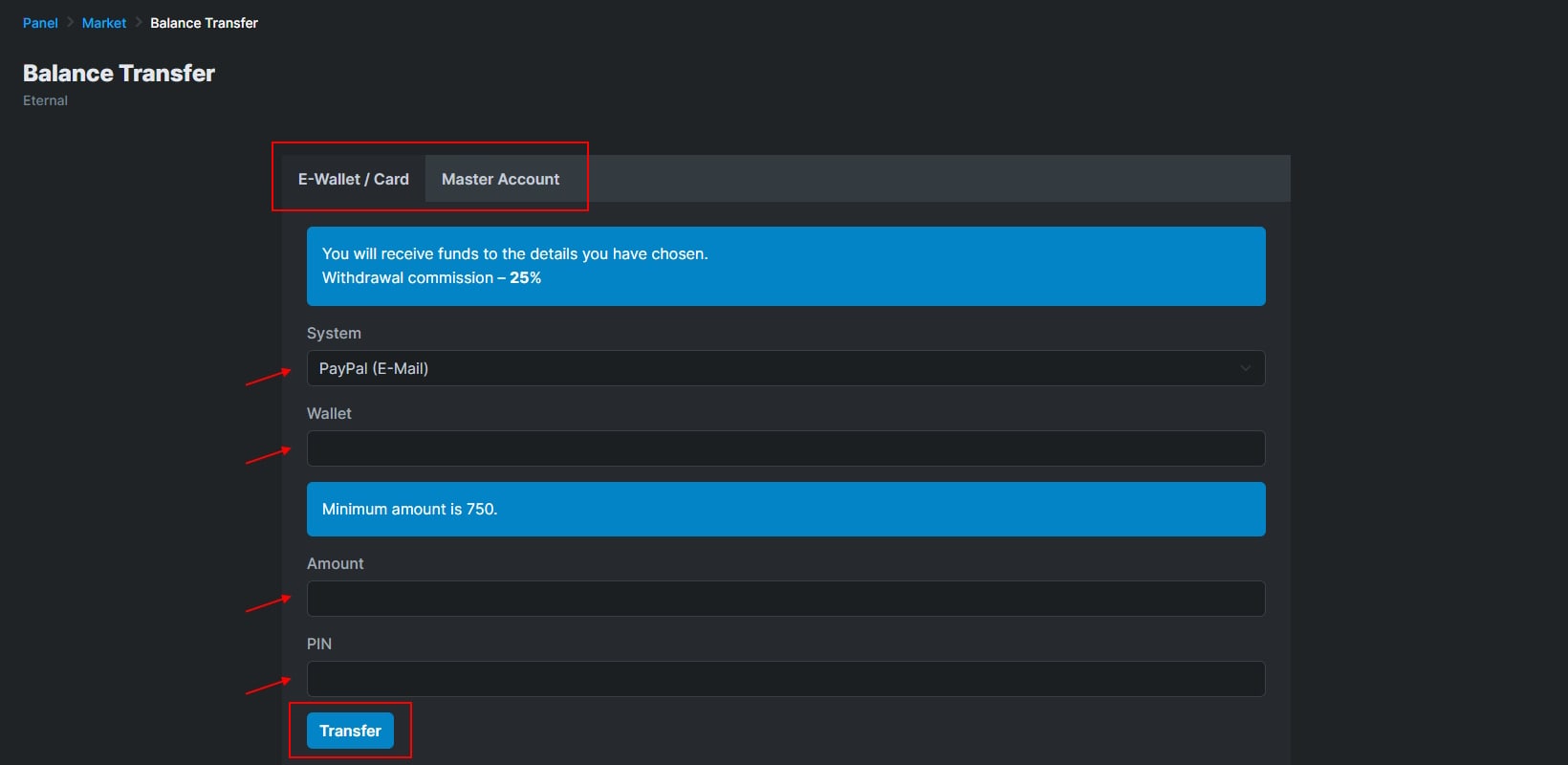The image size is (1568, 765).
Task: Click the System field label
Action: tap(334, 333)
